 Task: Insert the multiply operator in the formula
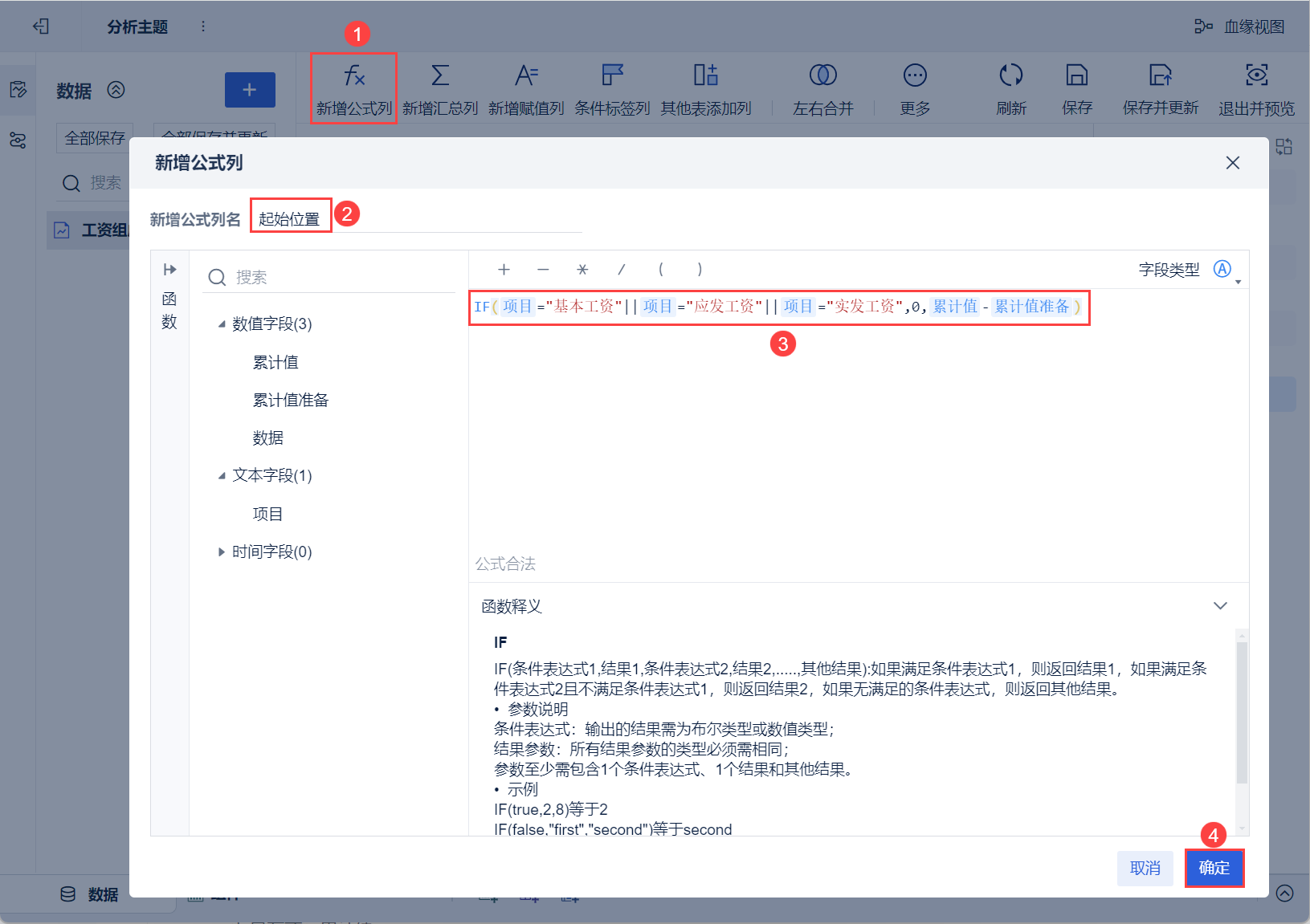582,270
